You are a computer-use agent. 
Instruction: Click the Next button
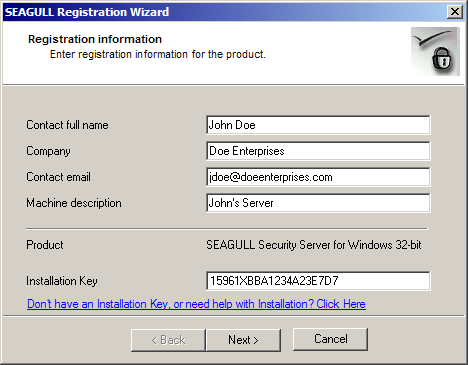coord(243,340)
